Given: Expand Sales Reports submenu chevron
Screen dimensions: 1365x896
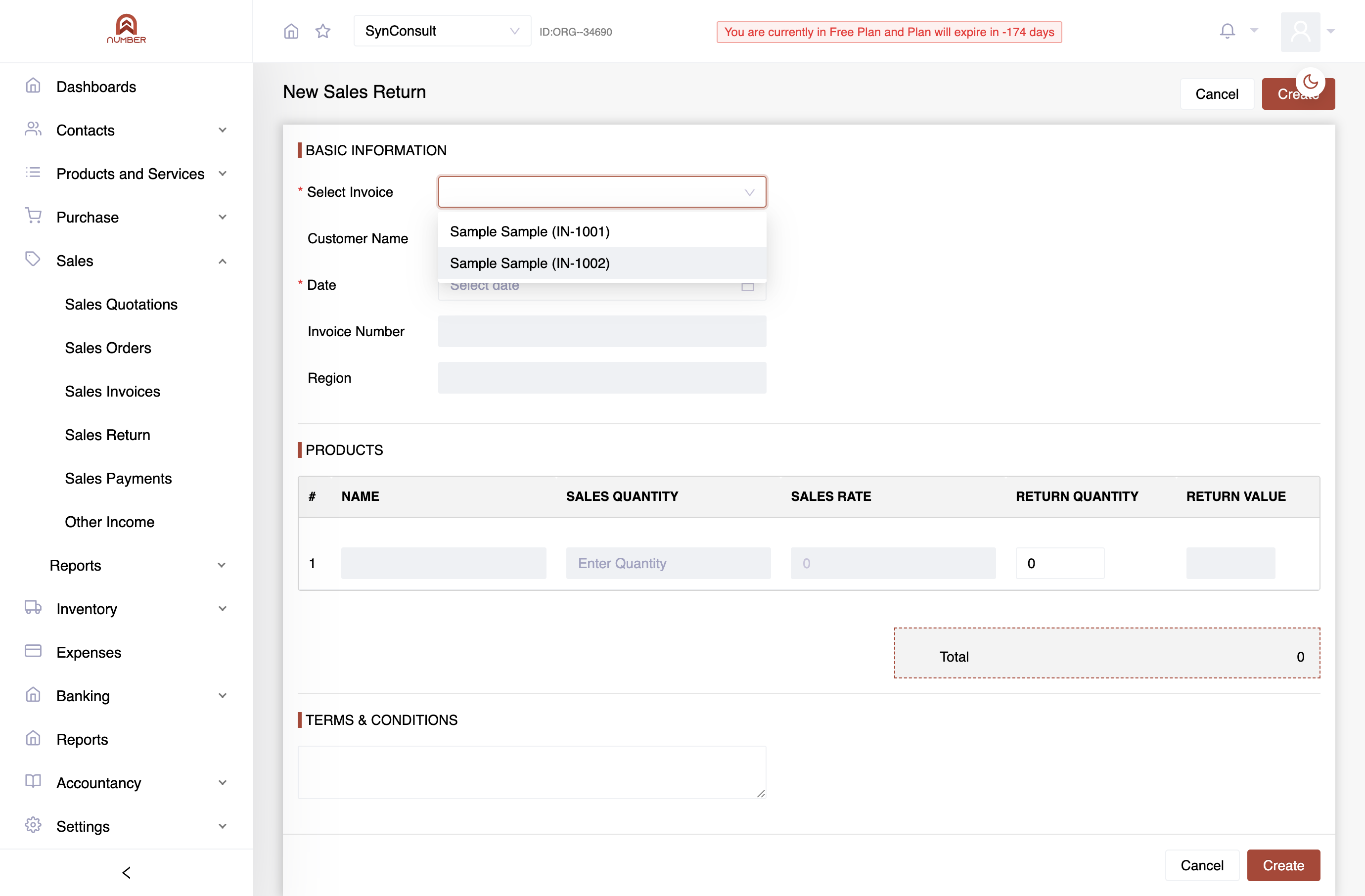Looking at the screenshot, I should tap(222, 565).
